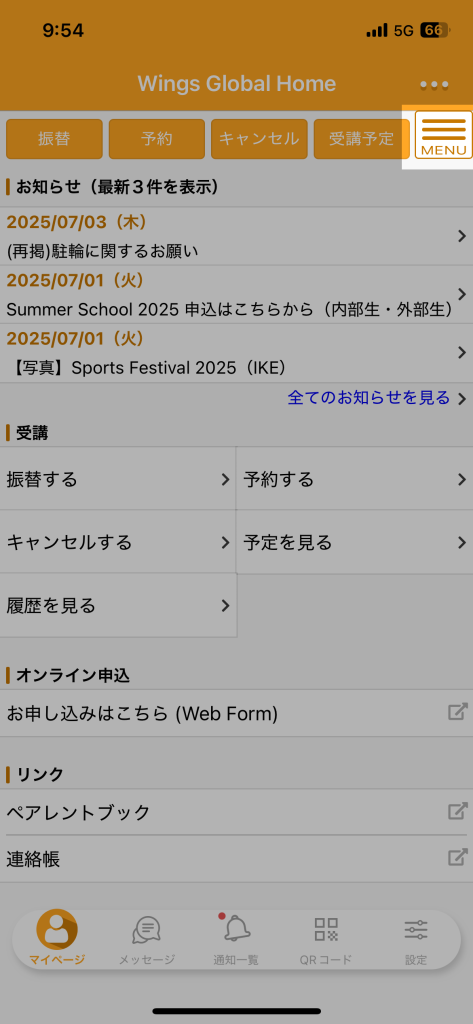This screenshot has height=1024, width=473.
Task: Click the キャンセル button at top
Action: pos(259,139)
